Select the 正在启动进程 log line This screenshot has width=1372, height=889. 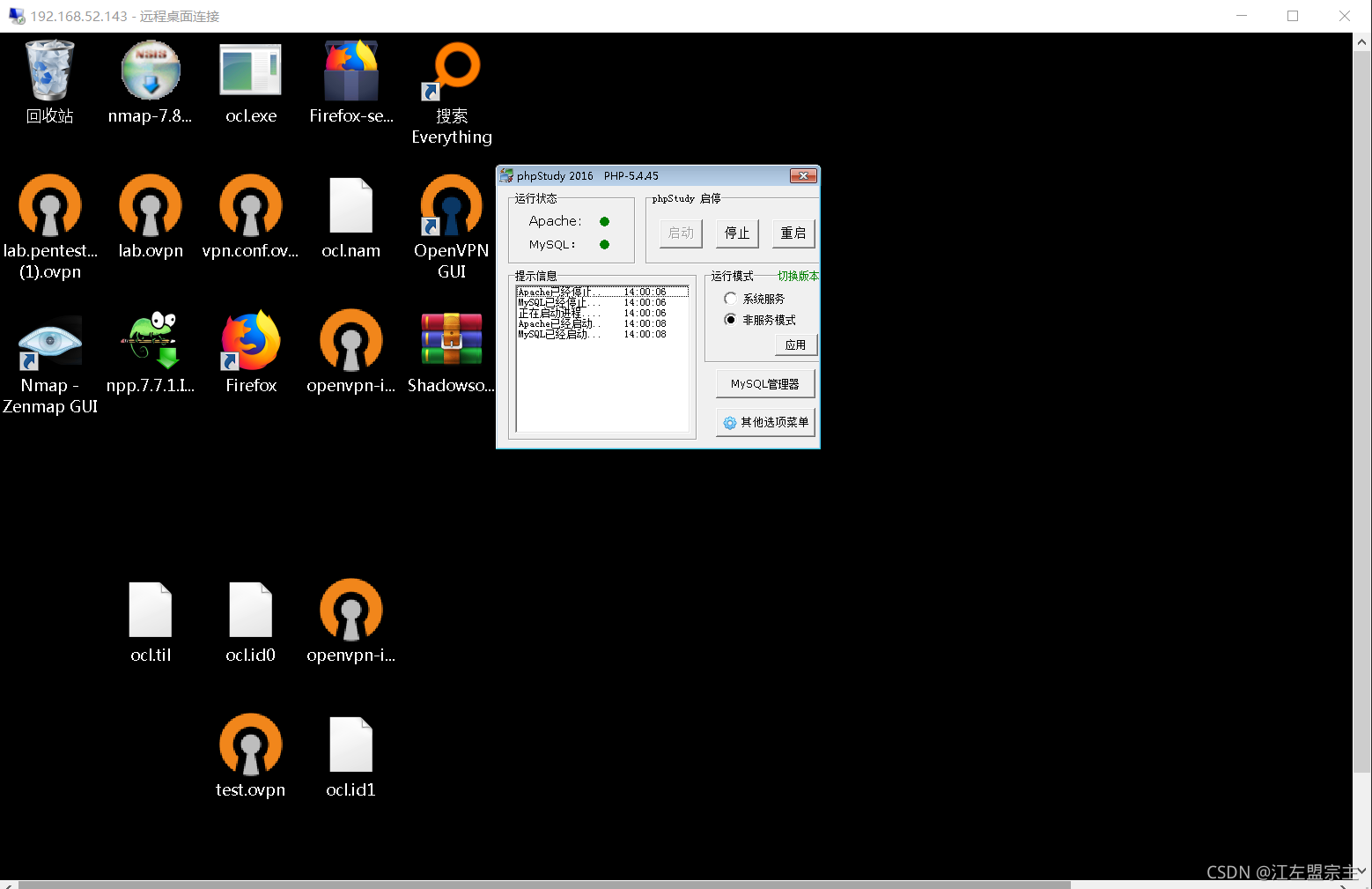click(602, 313)
